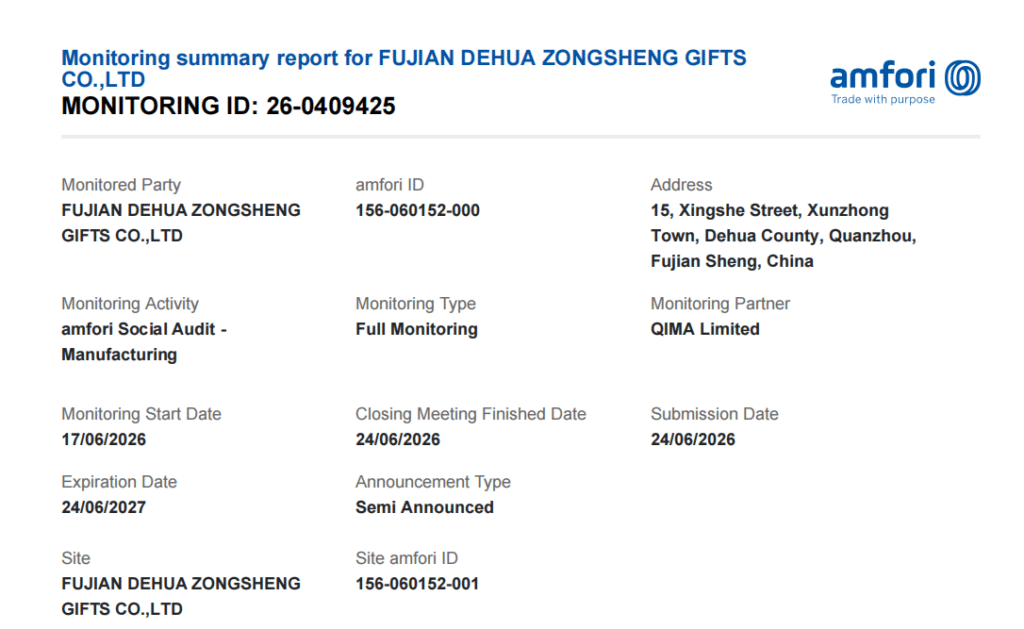The image size is (1024, 629).
Task: Click the Monitoring summary report title
Action: 404,69
